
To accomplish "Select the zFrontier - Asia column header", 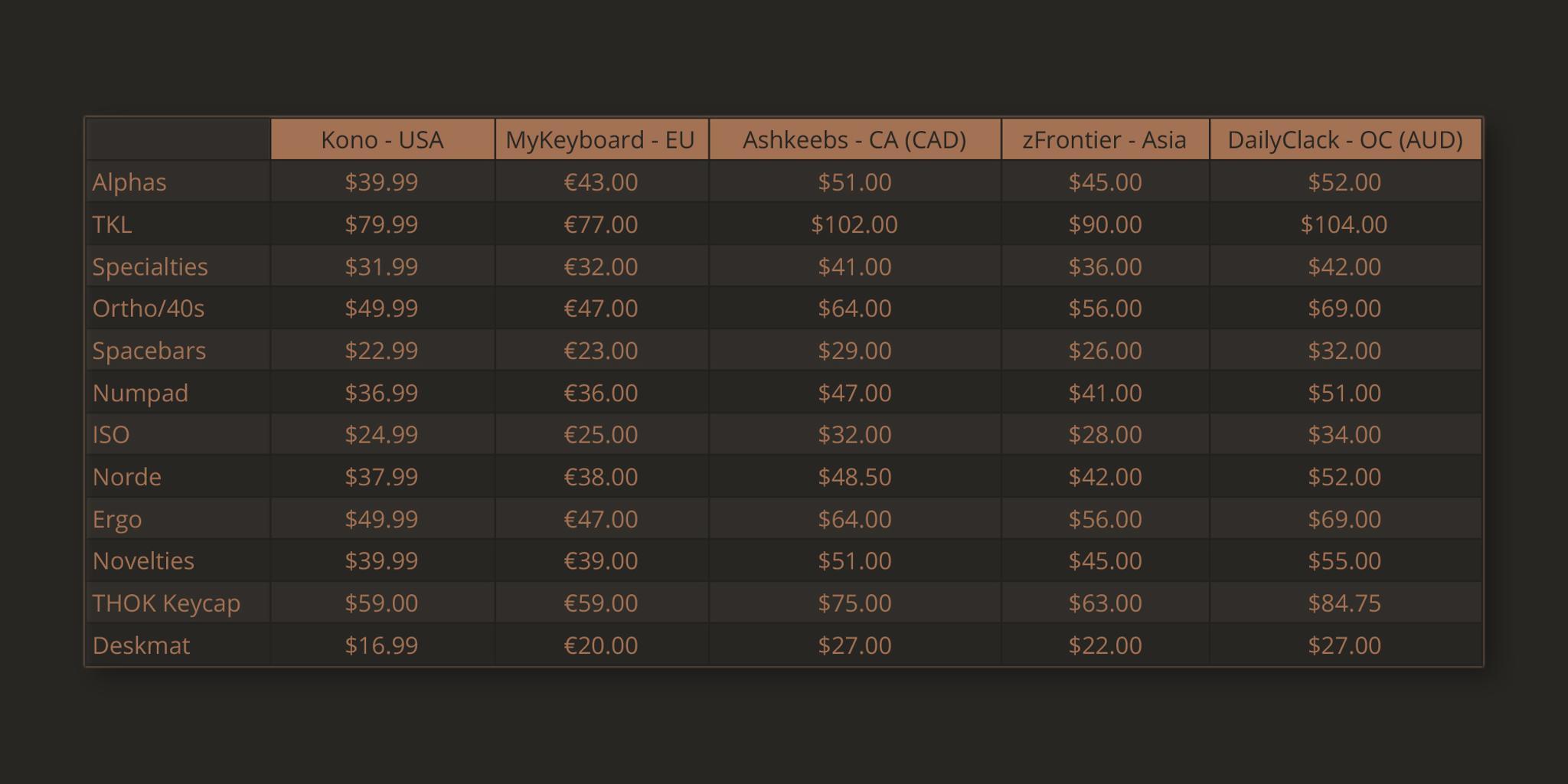I will 1104,140.
